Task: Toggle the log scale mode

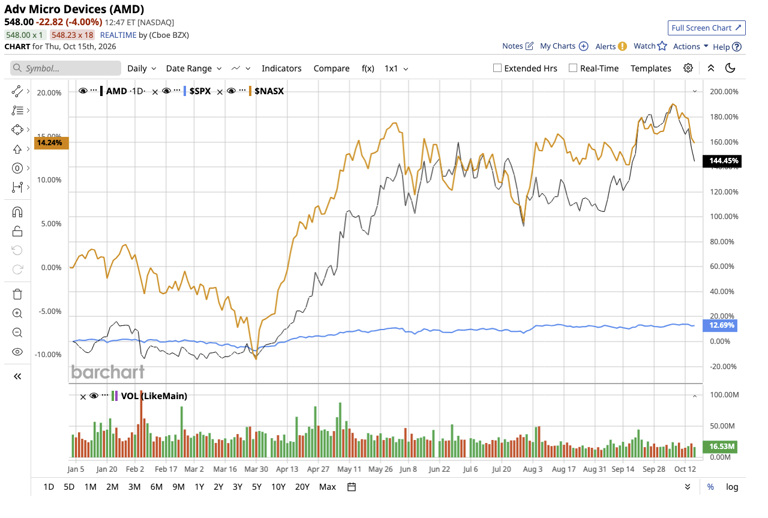Action: pyautogui.click(x=732, y=487)
